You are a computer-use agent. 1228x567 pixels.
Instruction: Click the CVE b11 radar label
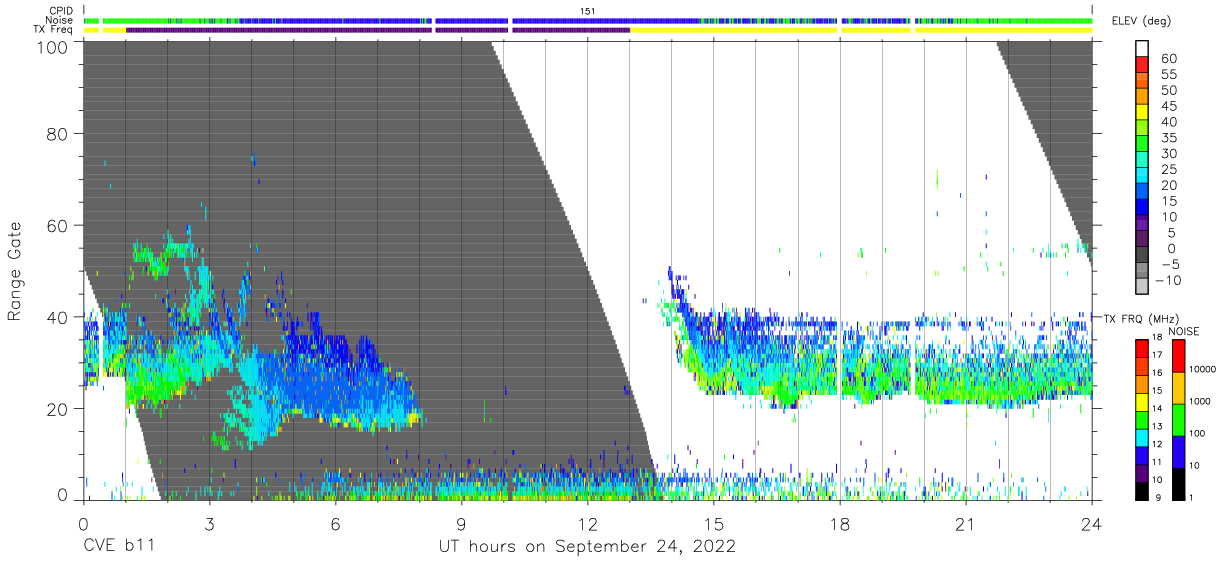pos(118,547)
